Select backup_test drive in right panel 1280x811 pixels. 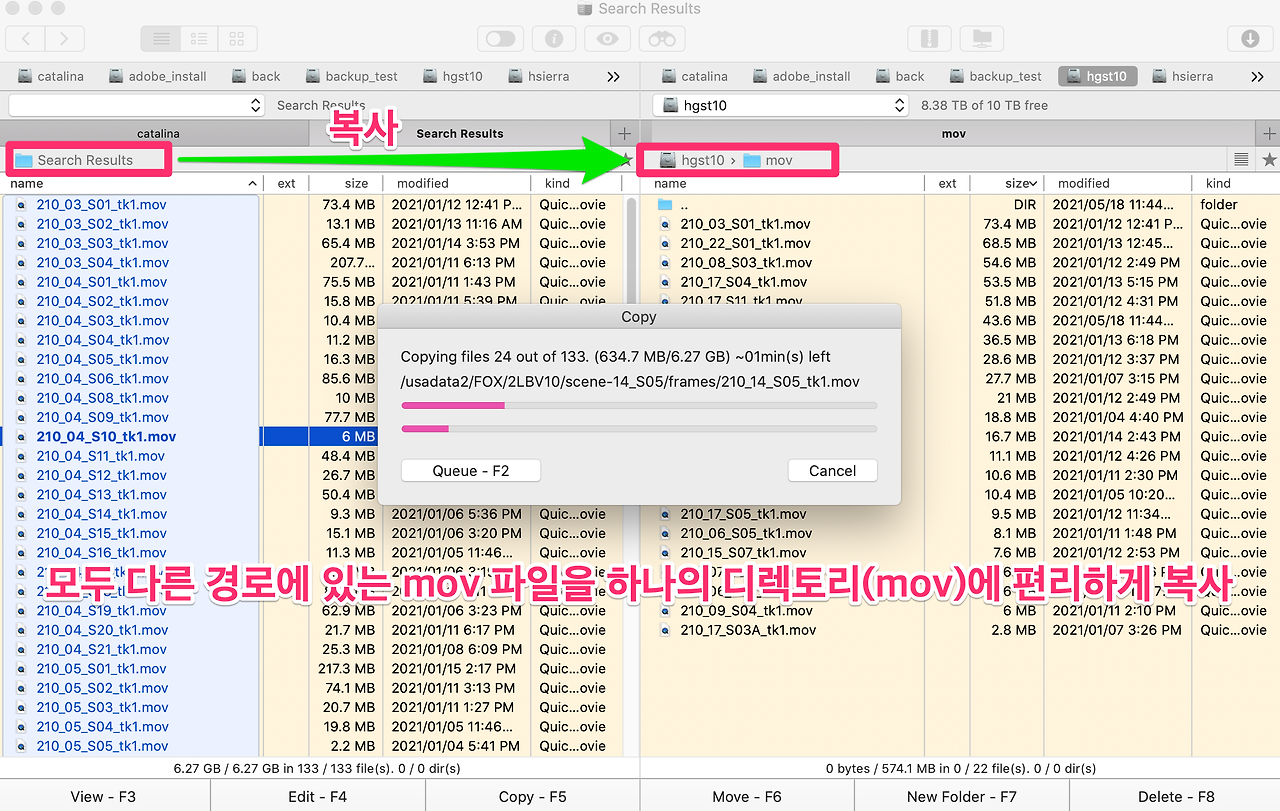point(995,76)
